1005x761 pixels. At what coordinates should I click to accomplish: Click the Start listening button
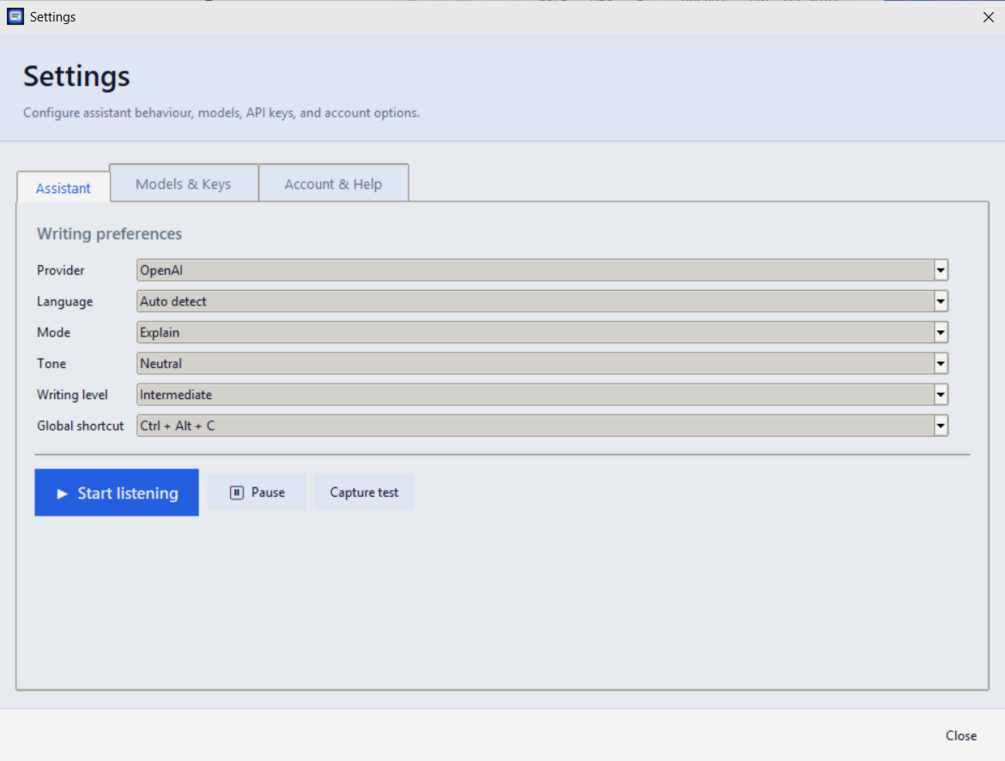pyautogui.click(x=117, y=492)
